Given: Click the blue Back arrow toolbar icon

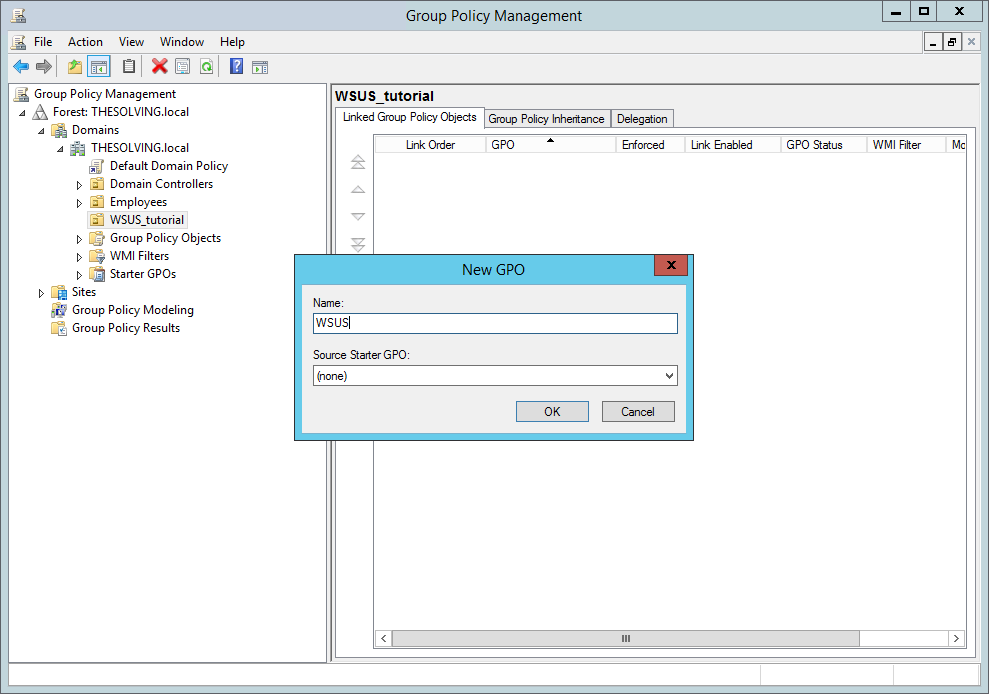Looking at the screenshot, I should click(x=21, y=66).
